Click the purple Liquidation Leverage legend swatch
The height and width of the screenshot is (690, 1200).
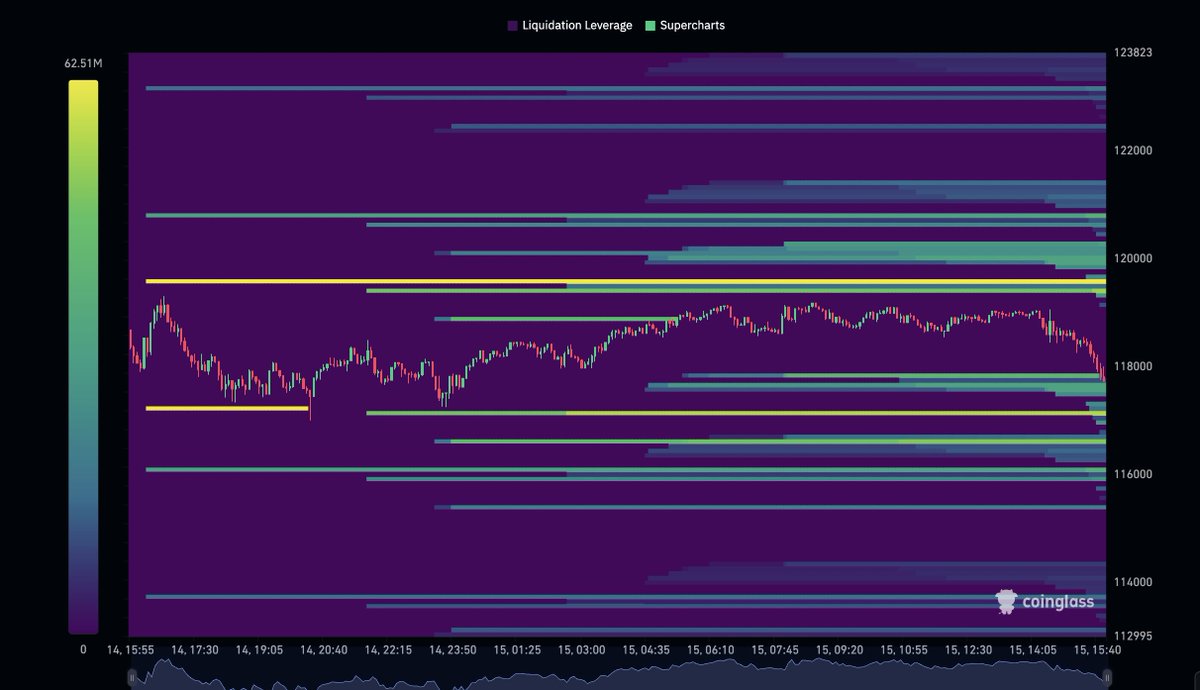tap(512, 25)
